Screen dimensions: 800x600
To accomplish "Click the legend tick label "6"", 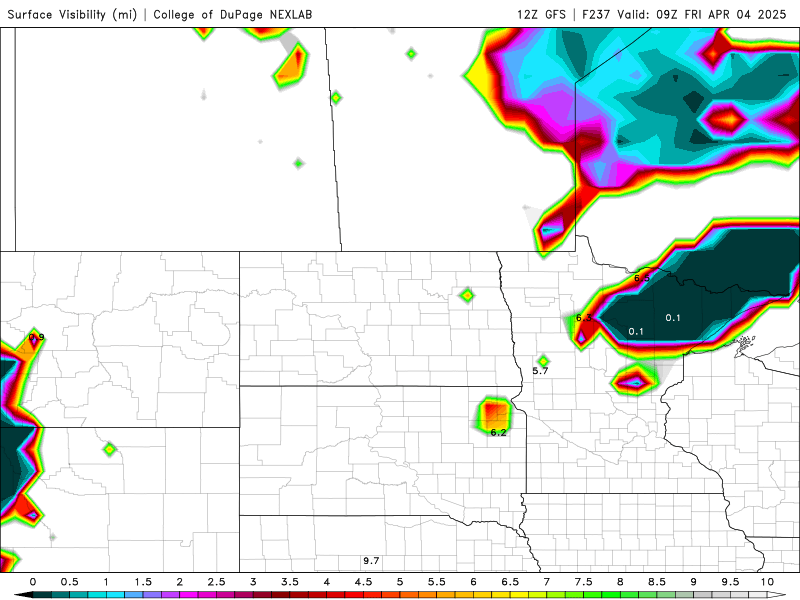I will point(473,582).
